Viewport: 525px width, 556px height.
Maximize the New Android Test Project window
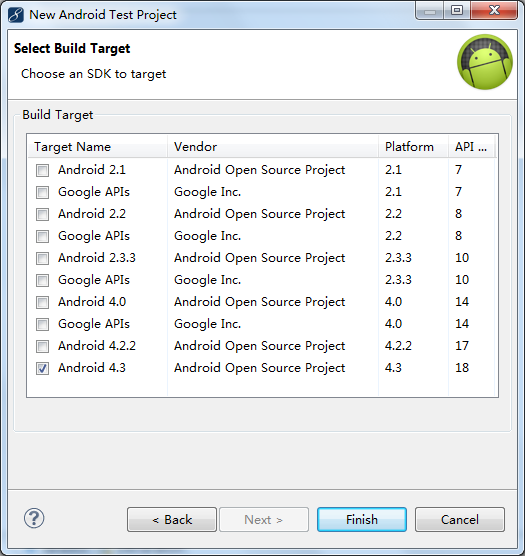(457, 10)
